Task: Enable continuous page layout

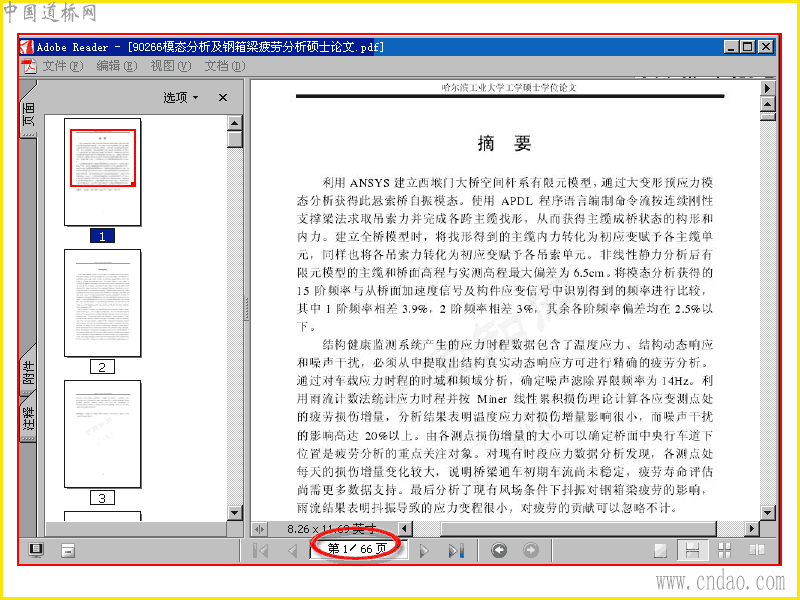Action: pos(692,551)
